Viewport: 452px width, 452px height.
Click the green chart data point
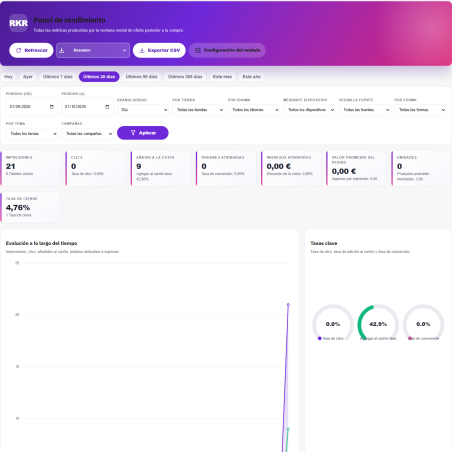point(288,429)
